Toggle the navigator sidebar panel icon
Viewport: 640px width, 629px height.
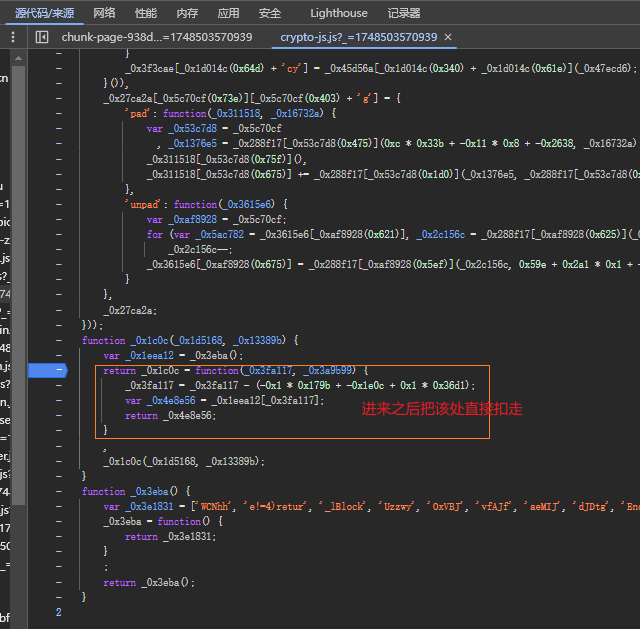click(42, 37)
